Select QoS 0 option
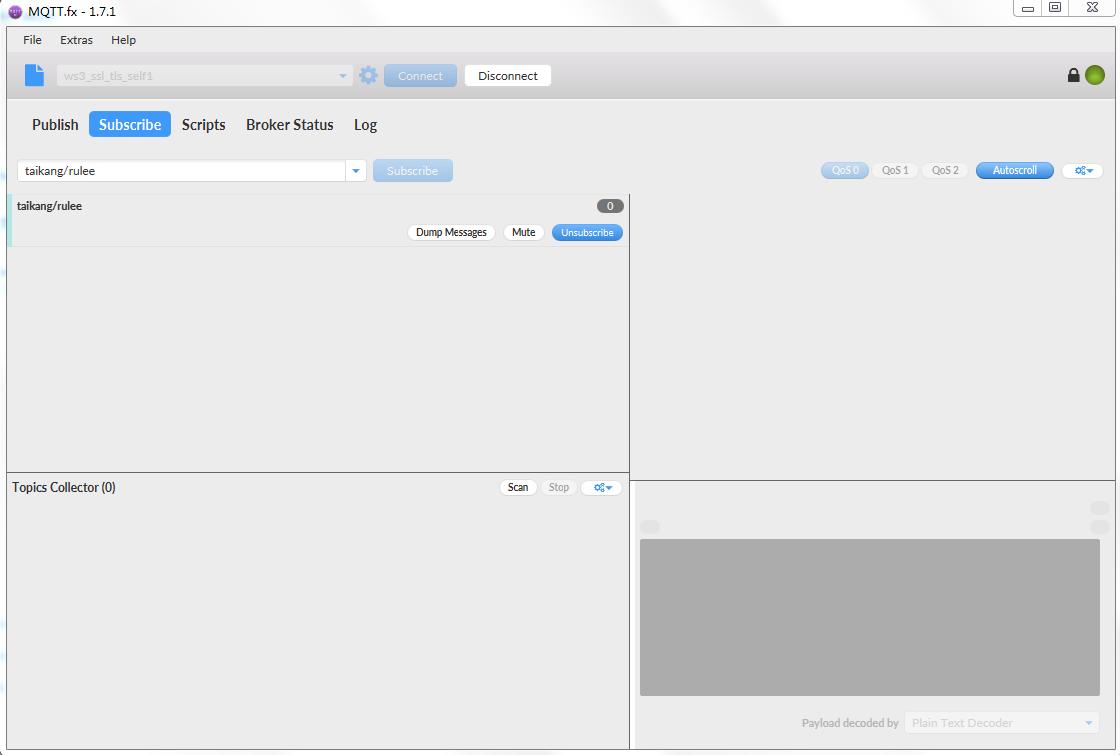Screen dimensions: 1120x755 tap(844, 170)
